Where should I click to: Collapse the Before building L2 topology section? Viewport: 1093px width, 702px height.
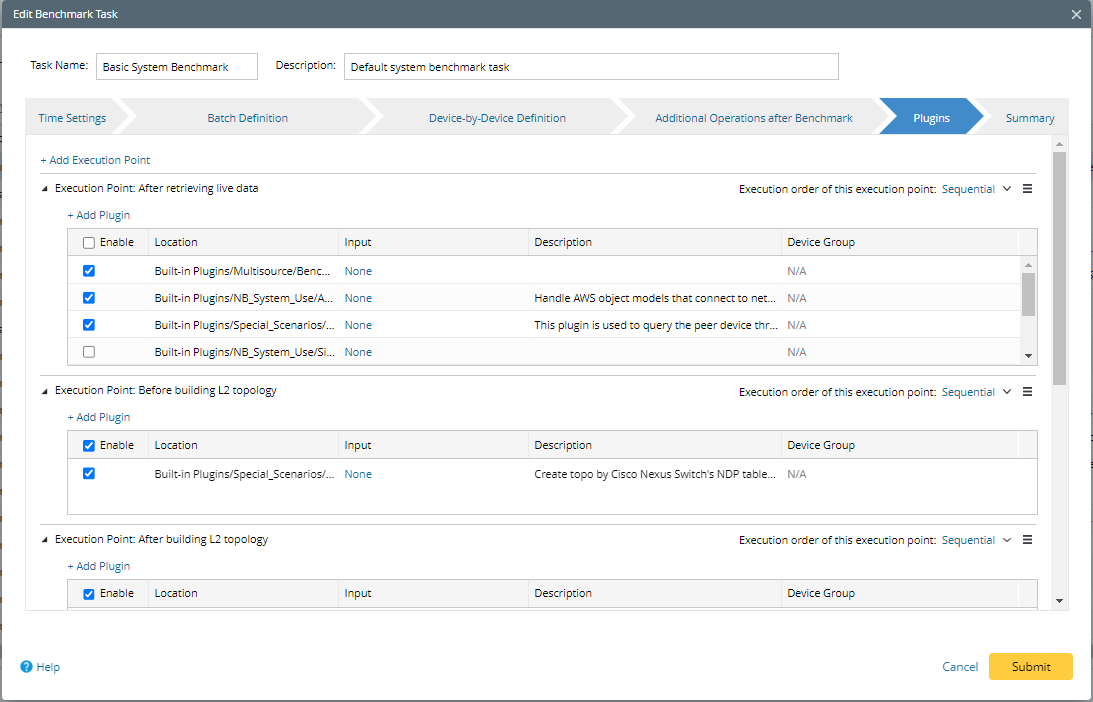pos(44,391)
